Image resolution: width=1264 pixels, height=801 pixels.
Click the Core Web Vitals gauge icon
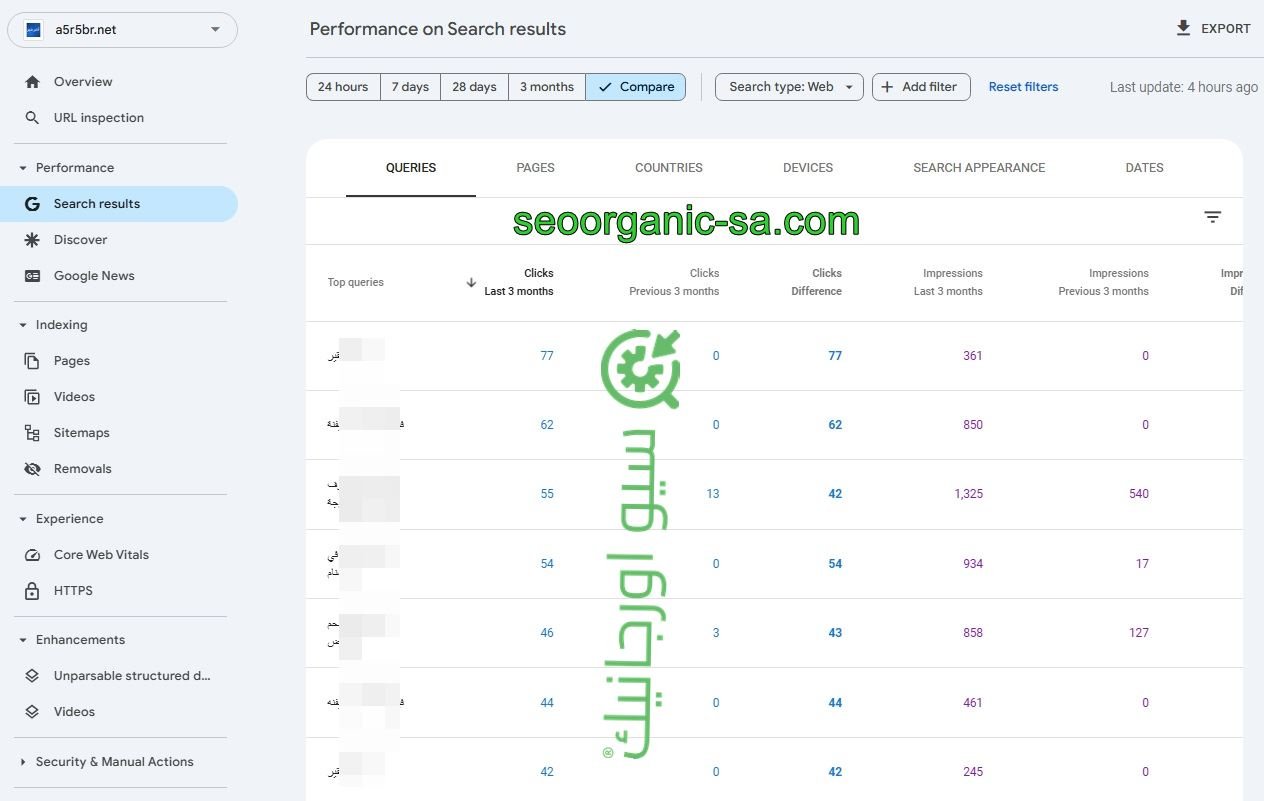click(33, 555)
